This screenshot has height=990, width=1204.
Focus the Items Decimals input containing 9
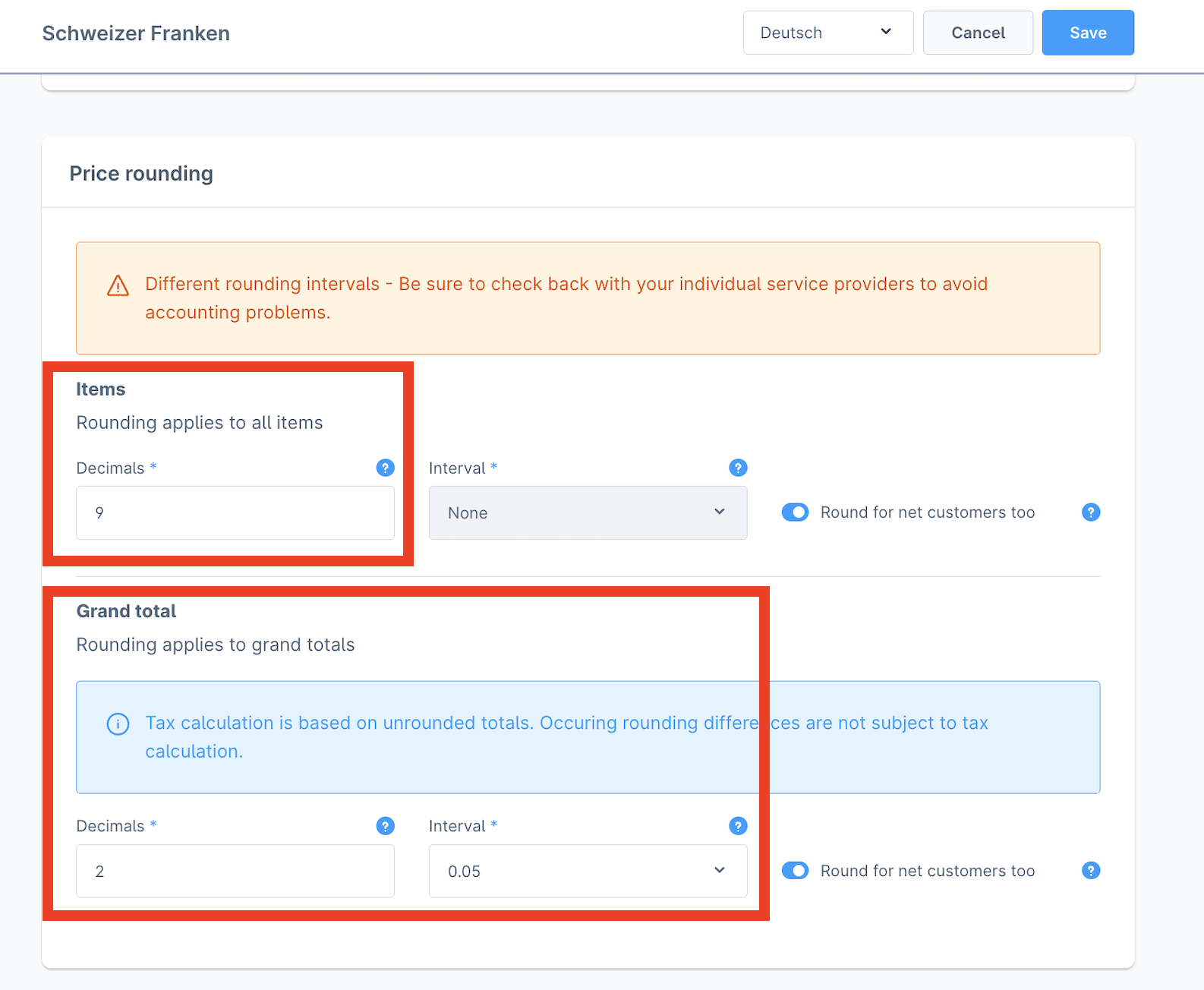pyautogui.click(x=235, y=513)
